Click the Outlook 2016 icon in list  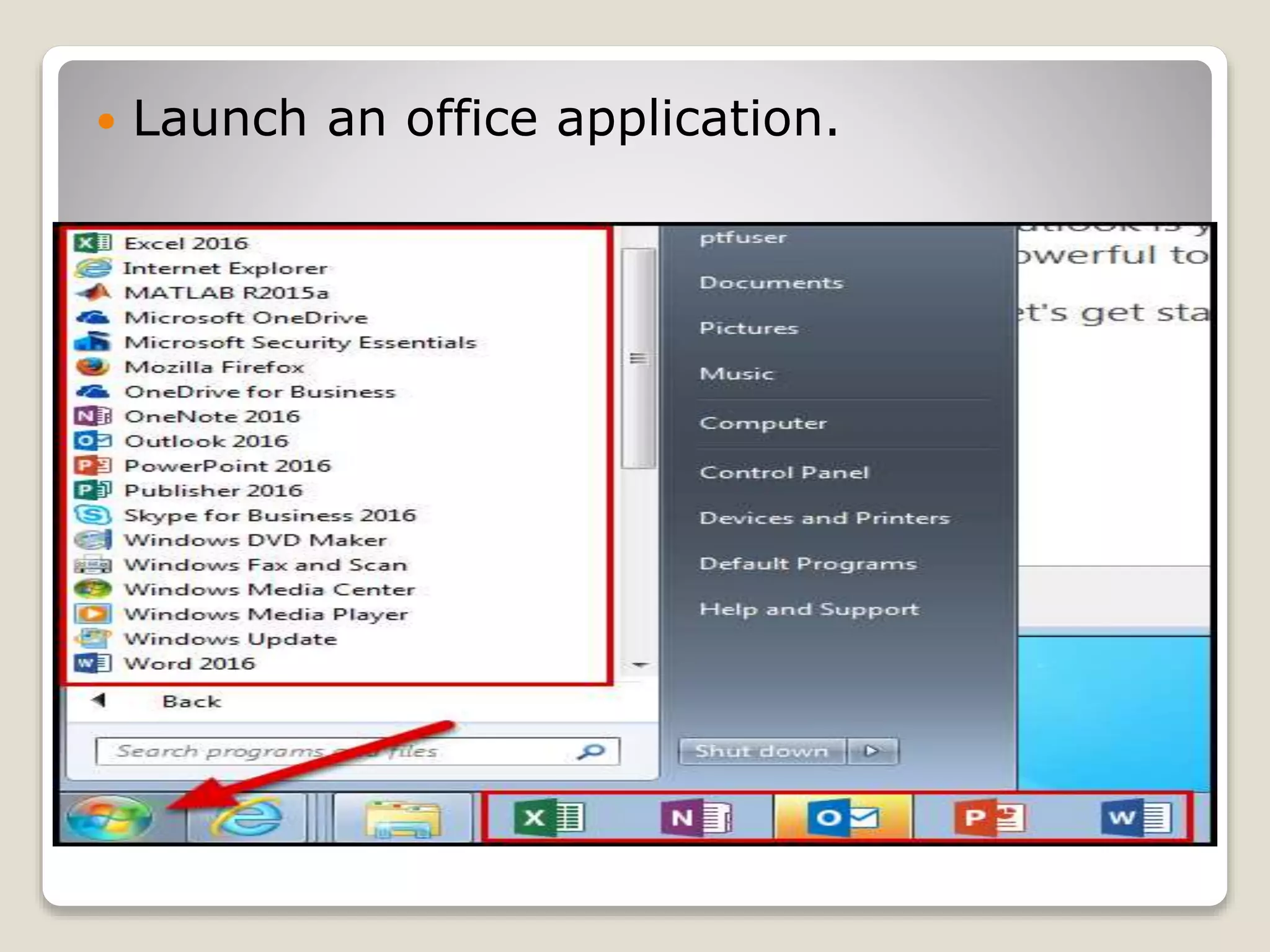[x=93, y=441]
